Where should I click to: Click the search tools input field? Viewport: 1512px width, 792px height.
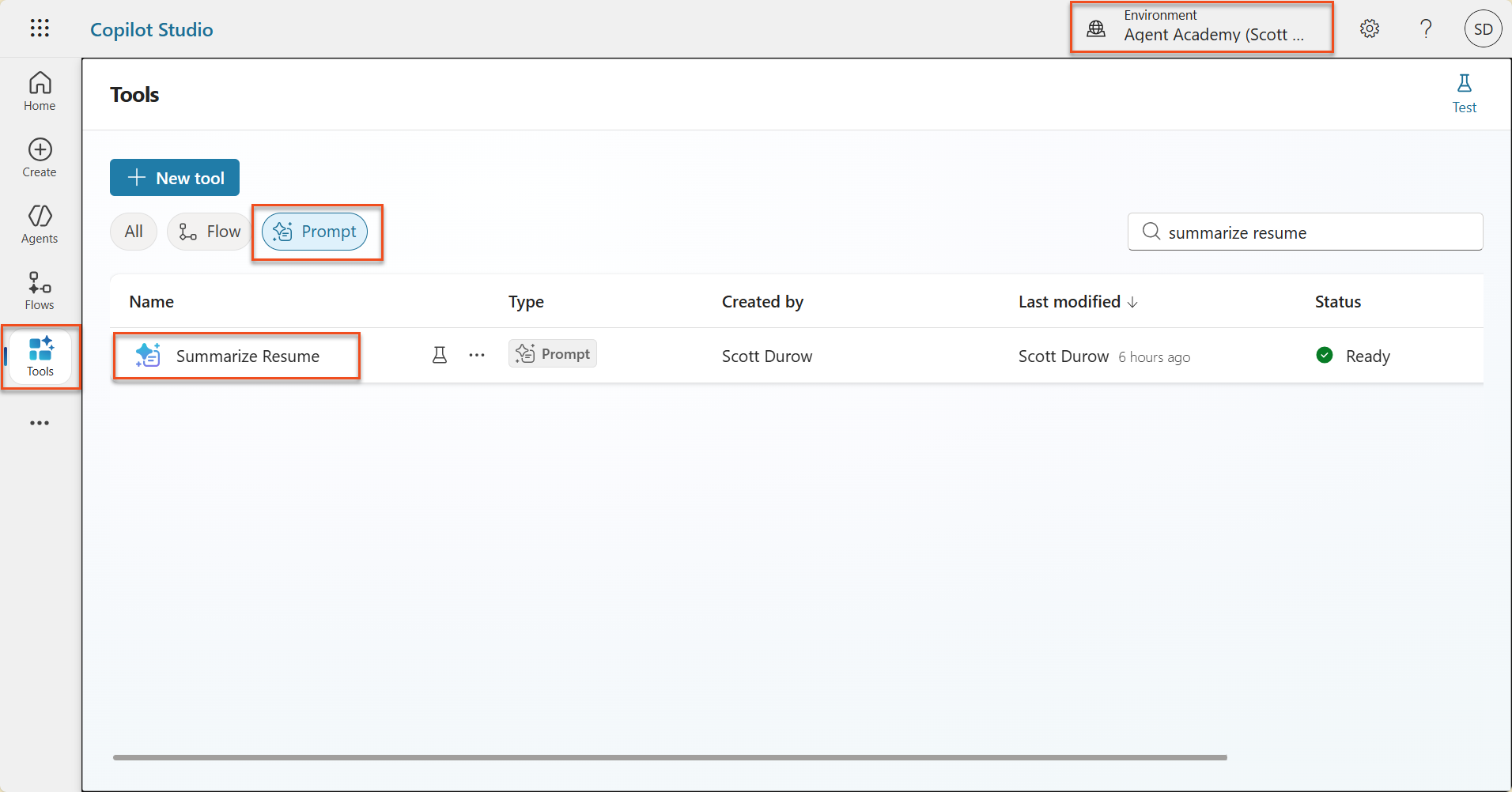tap(1313, 232)
